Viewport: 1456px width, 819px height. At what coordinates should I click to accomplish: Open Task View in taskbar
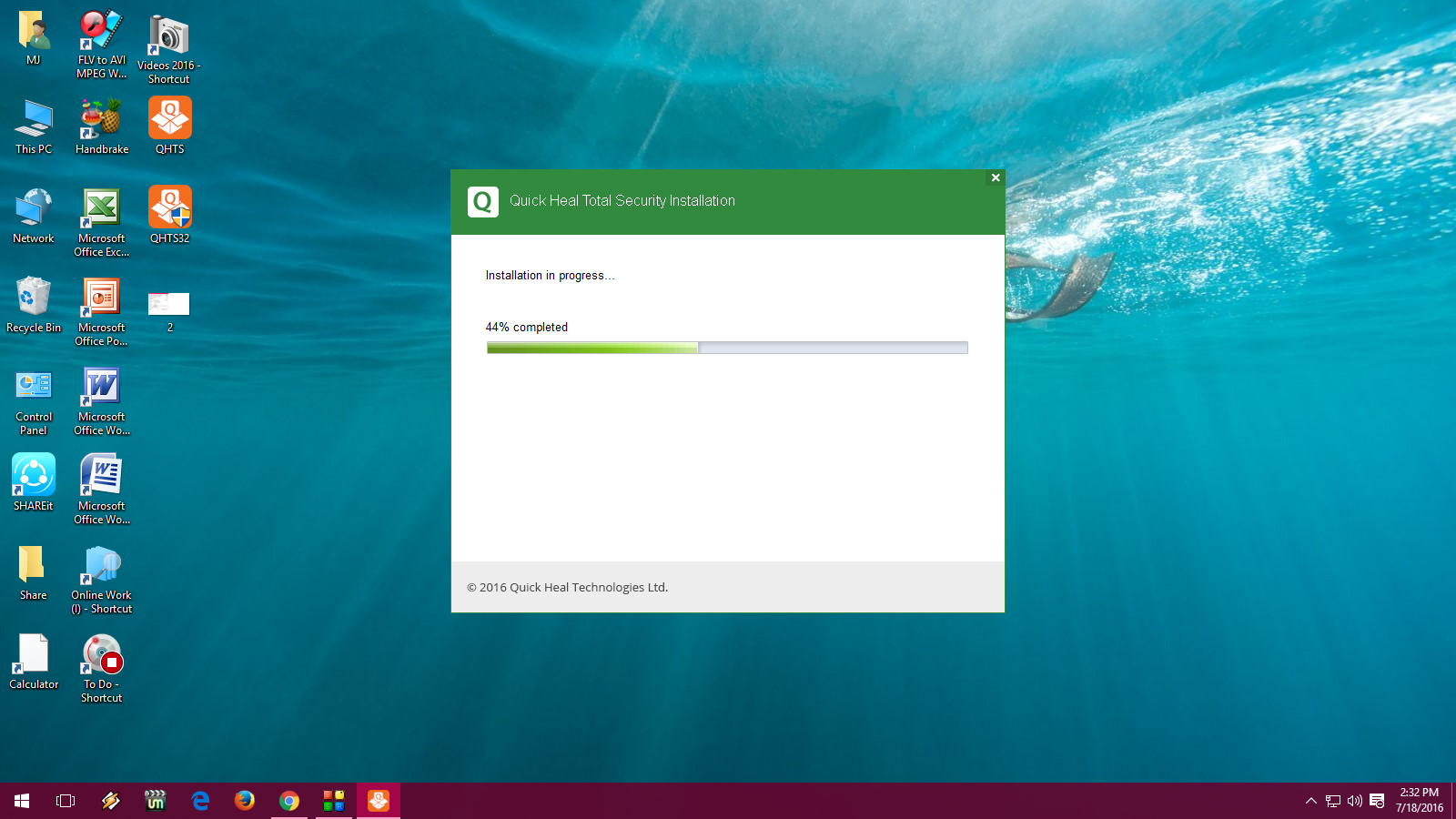(66, 801)
